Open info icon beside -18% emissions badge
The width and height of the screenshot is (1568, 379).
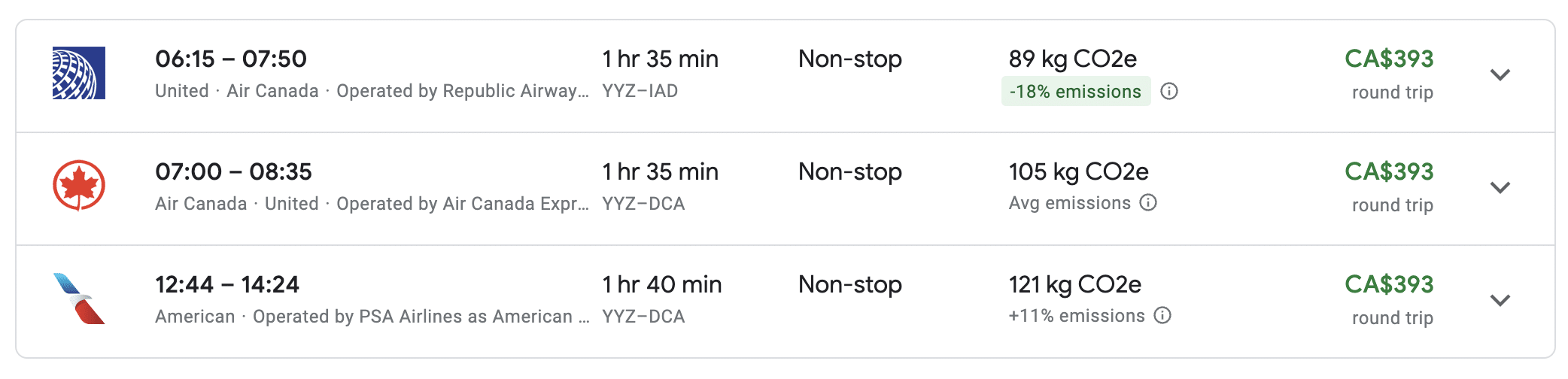tap(1169, 92)
